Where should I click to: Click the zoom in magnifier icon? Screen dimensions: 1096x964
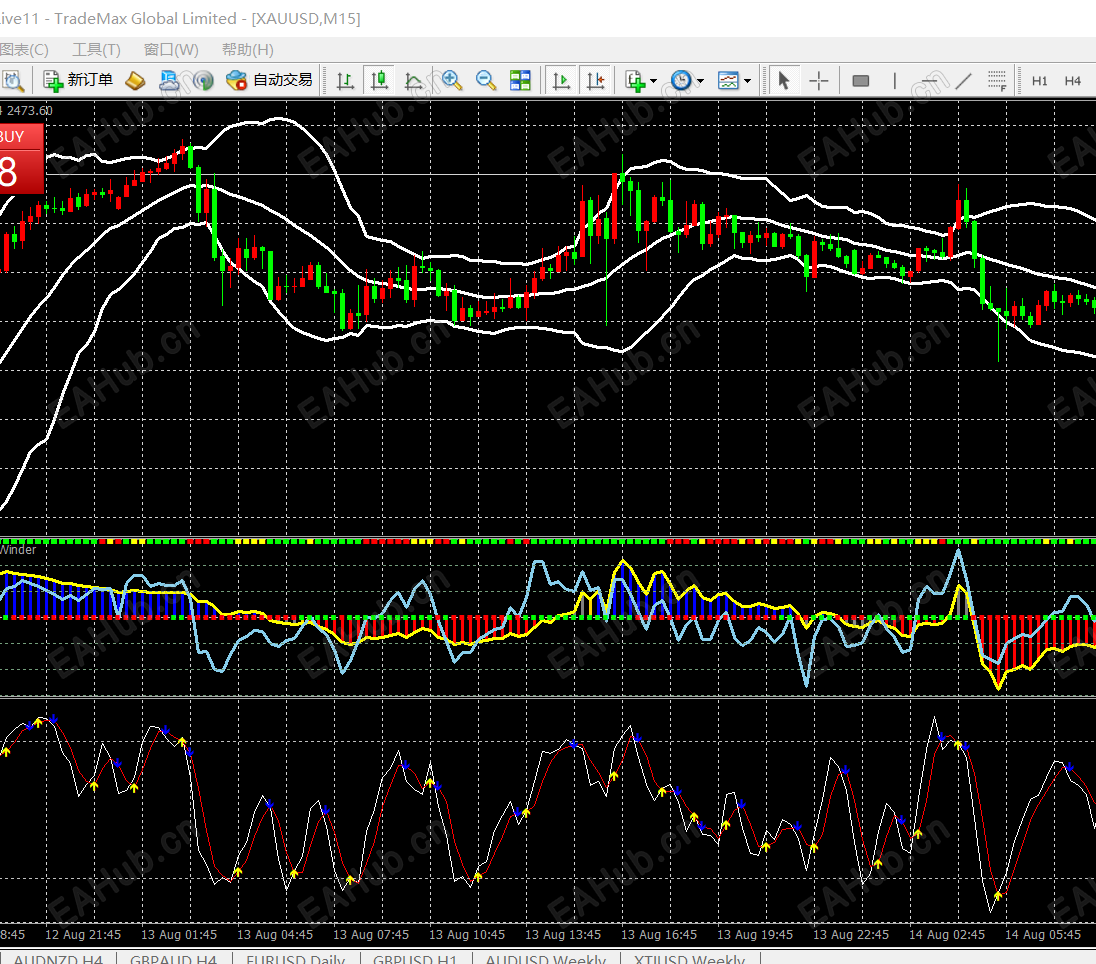(x=451, y=81)
